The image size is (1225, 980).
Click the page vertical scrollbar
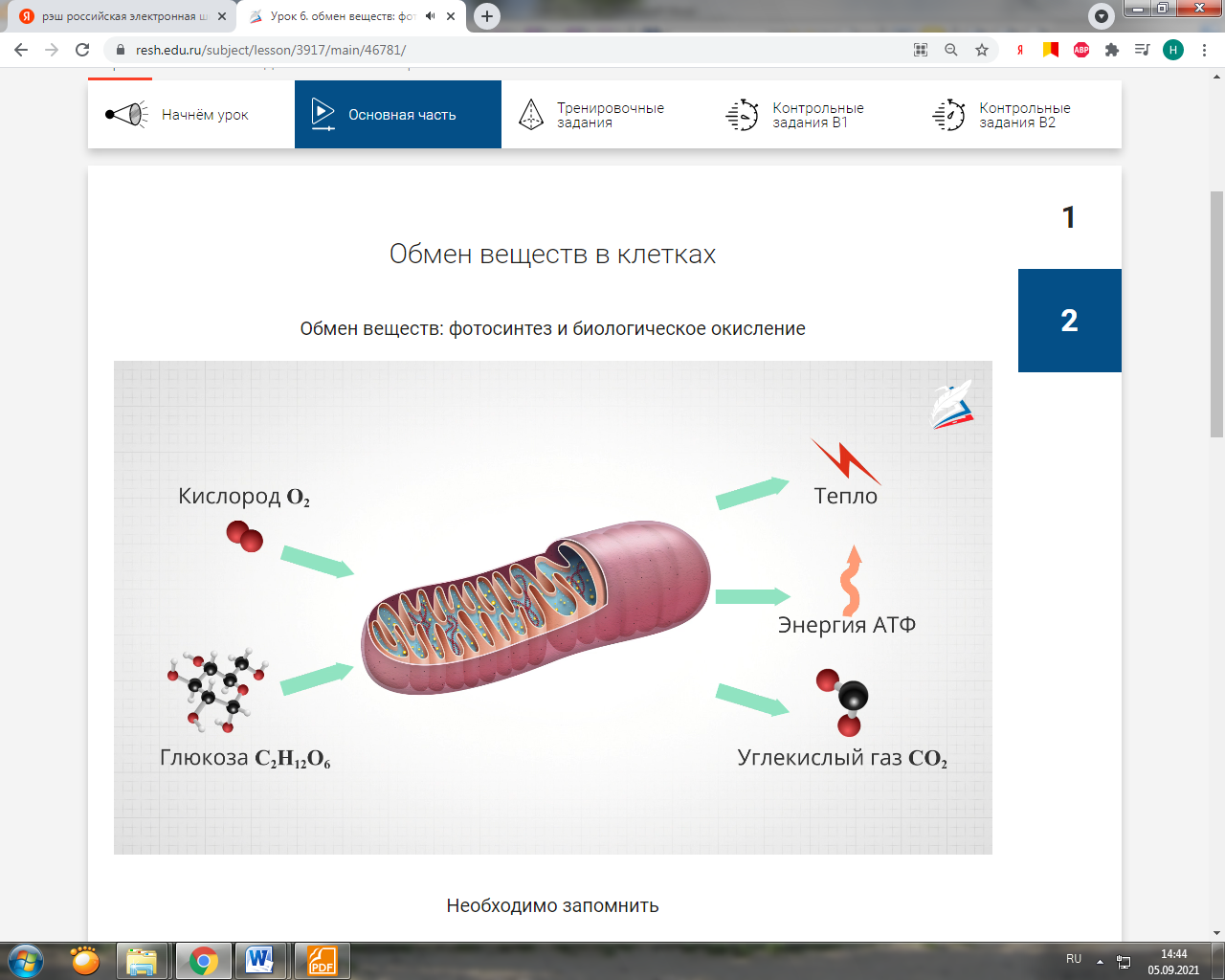coord(1216,316)
